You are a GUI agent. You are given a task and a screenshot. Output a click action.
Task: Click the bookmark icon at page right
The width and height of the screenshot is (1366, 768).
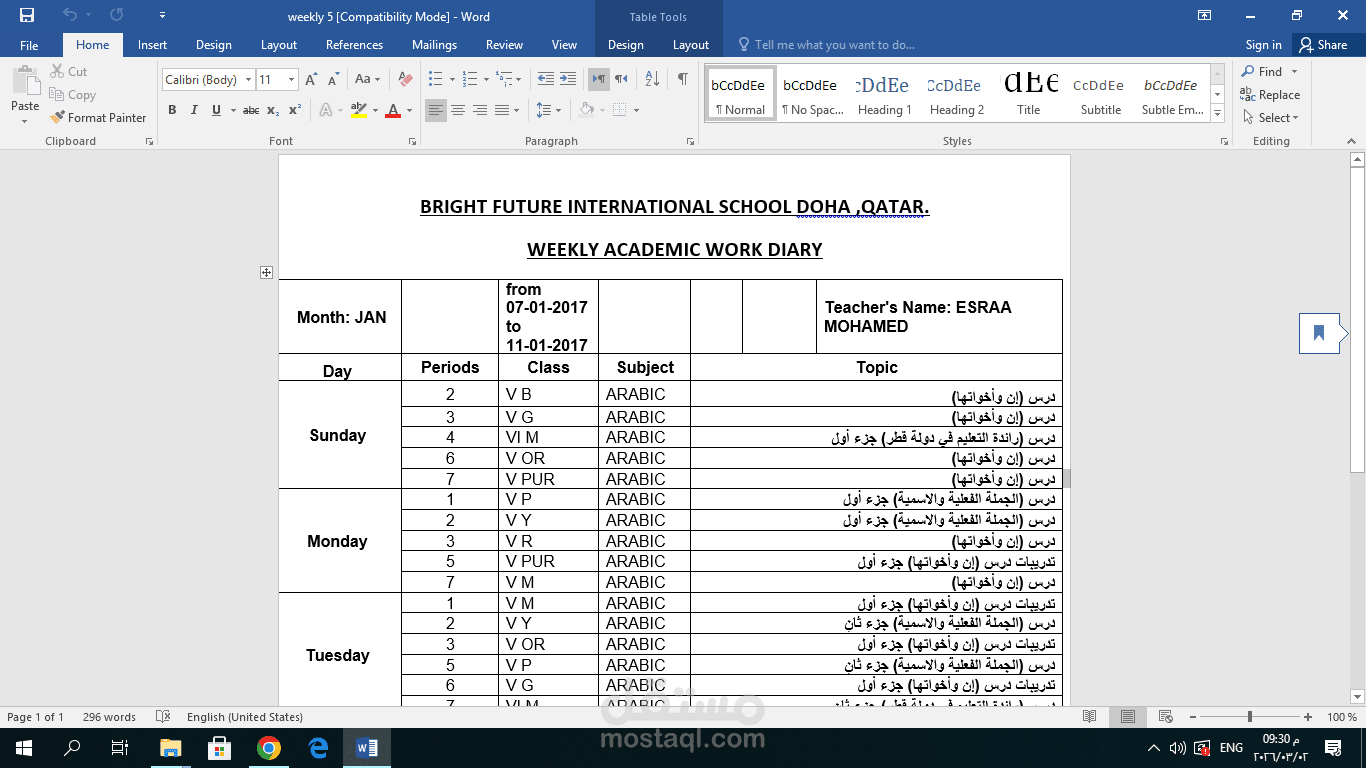pos(1319,333)
